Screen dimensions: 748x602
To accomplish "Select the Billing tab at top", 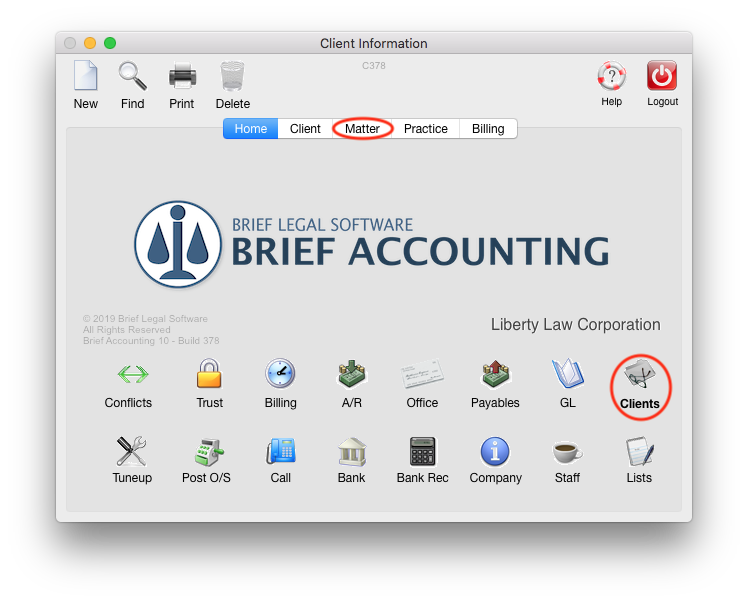I will [x=488, y=129].
